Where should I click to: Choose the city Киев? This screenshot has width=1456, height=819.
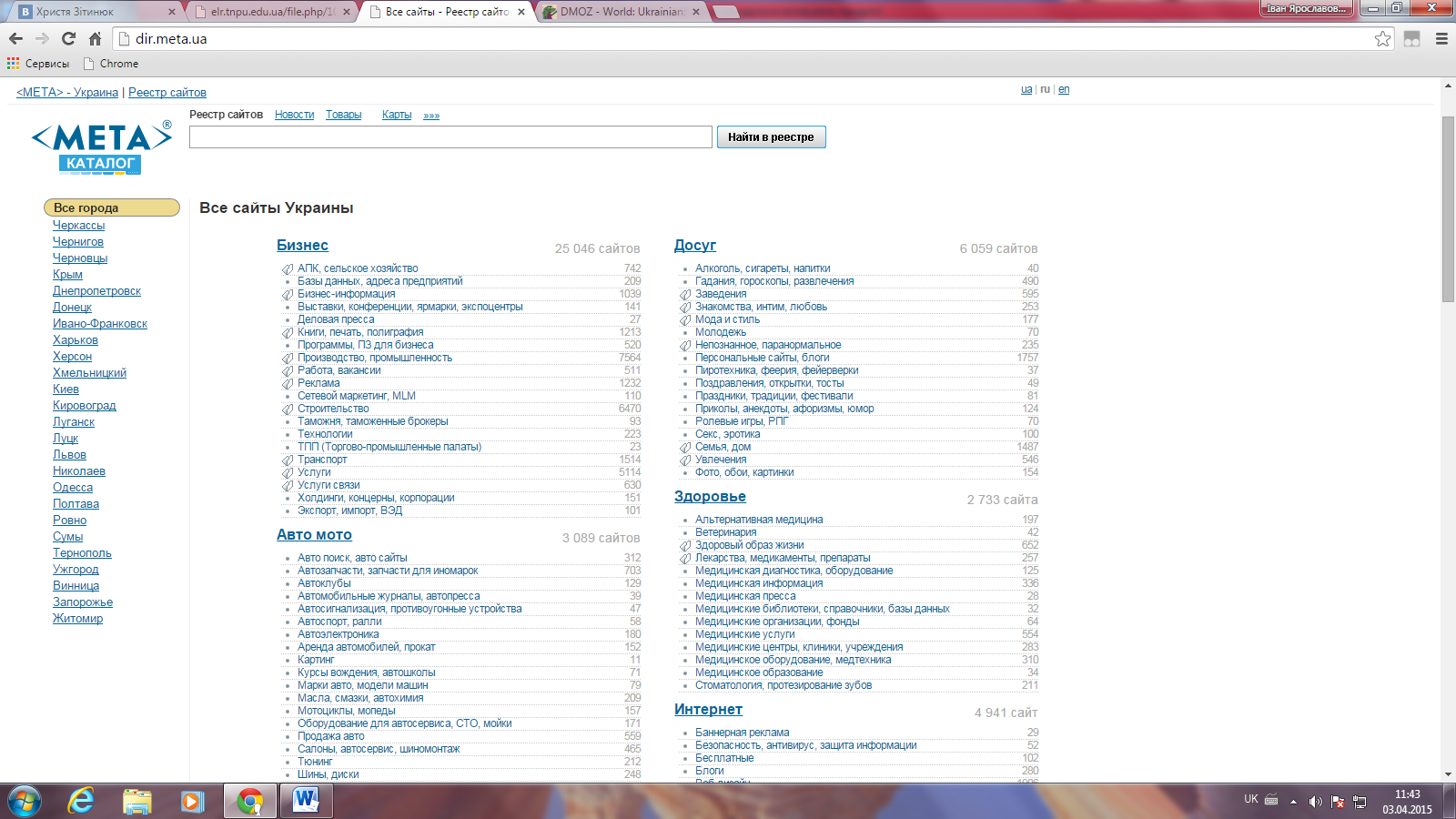click(x=66, y=389)
